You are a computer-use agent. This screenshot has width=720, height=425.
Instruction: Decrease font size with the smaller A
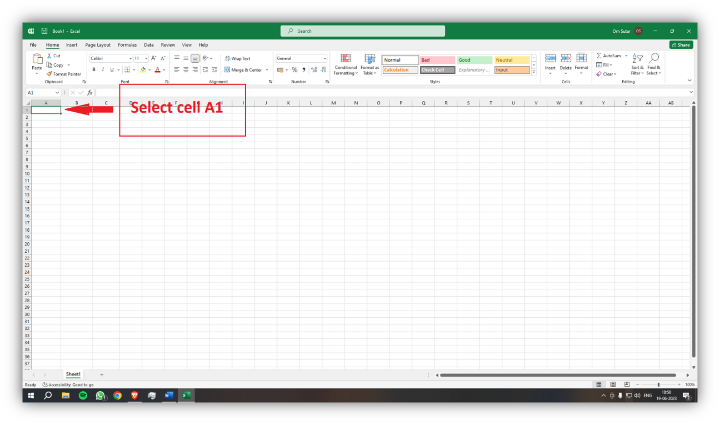pos(163,58)
